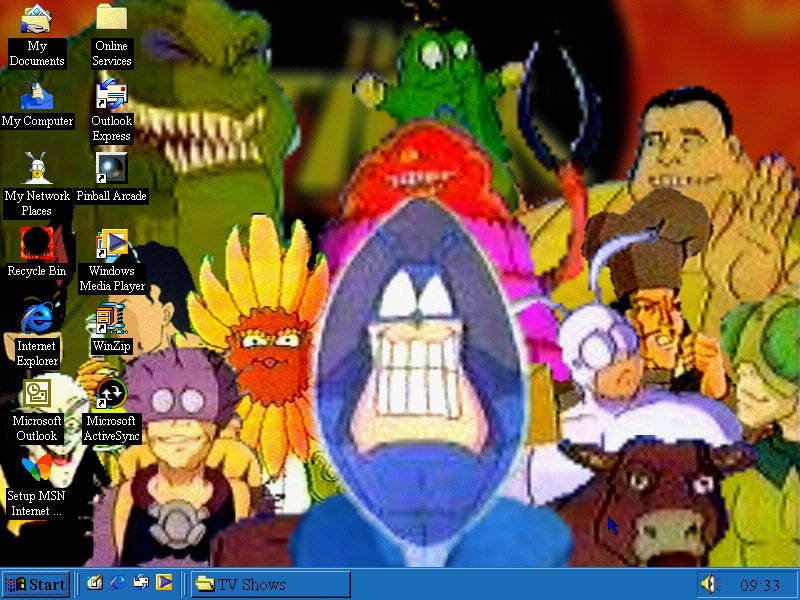The height and width of the screenshot is (600, 800).
Task: Switch to the TV Shows taskbar window
Action: [270, 584]
